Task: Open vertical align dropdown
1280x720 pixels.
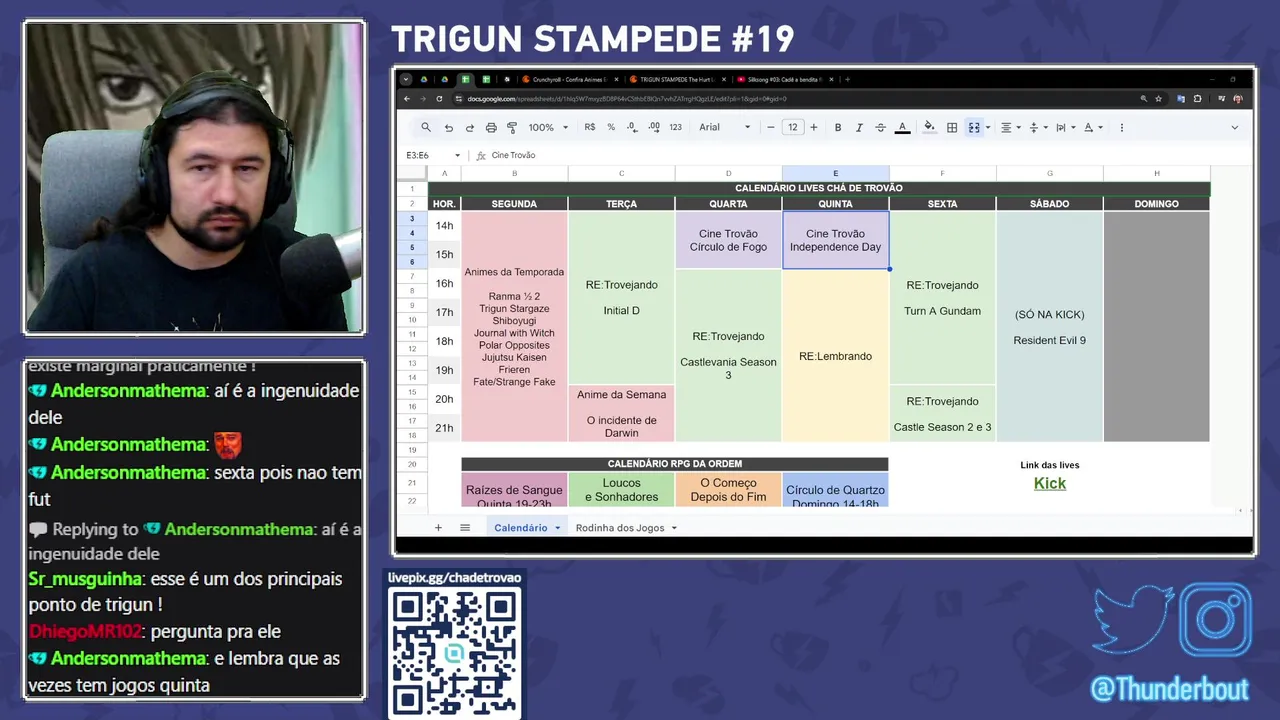Action: point(1038,127)
